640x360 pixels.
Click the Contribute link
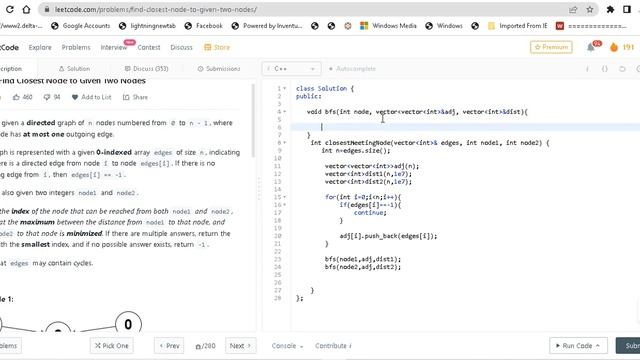(x=333, y=346)
